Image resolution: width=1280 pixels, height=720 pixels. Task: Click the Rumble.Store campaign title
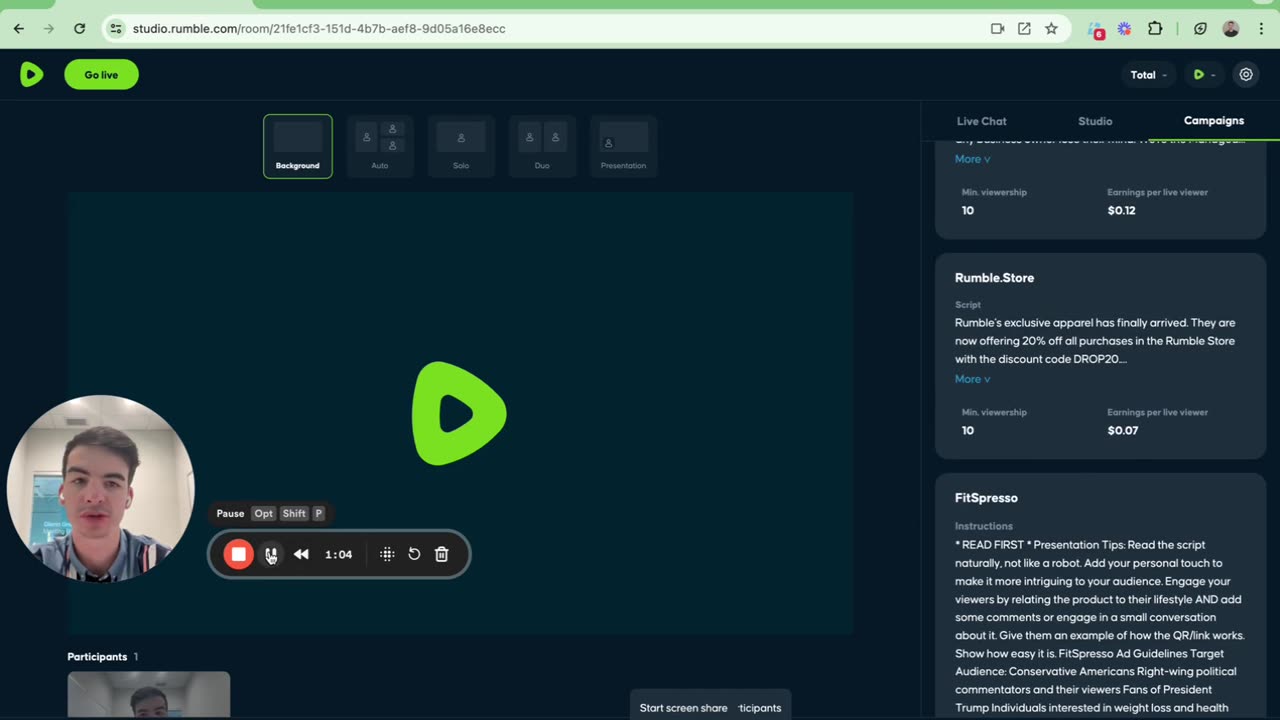click(994, 278)
